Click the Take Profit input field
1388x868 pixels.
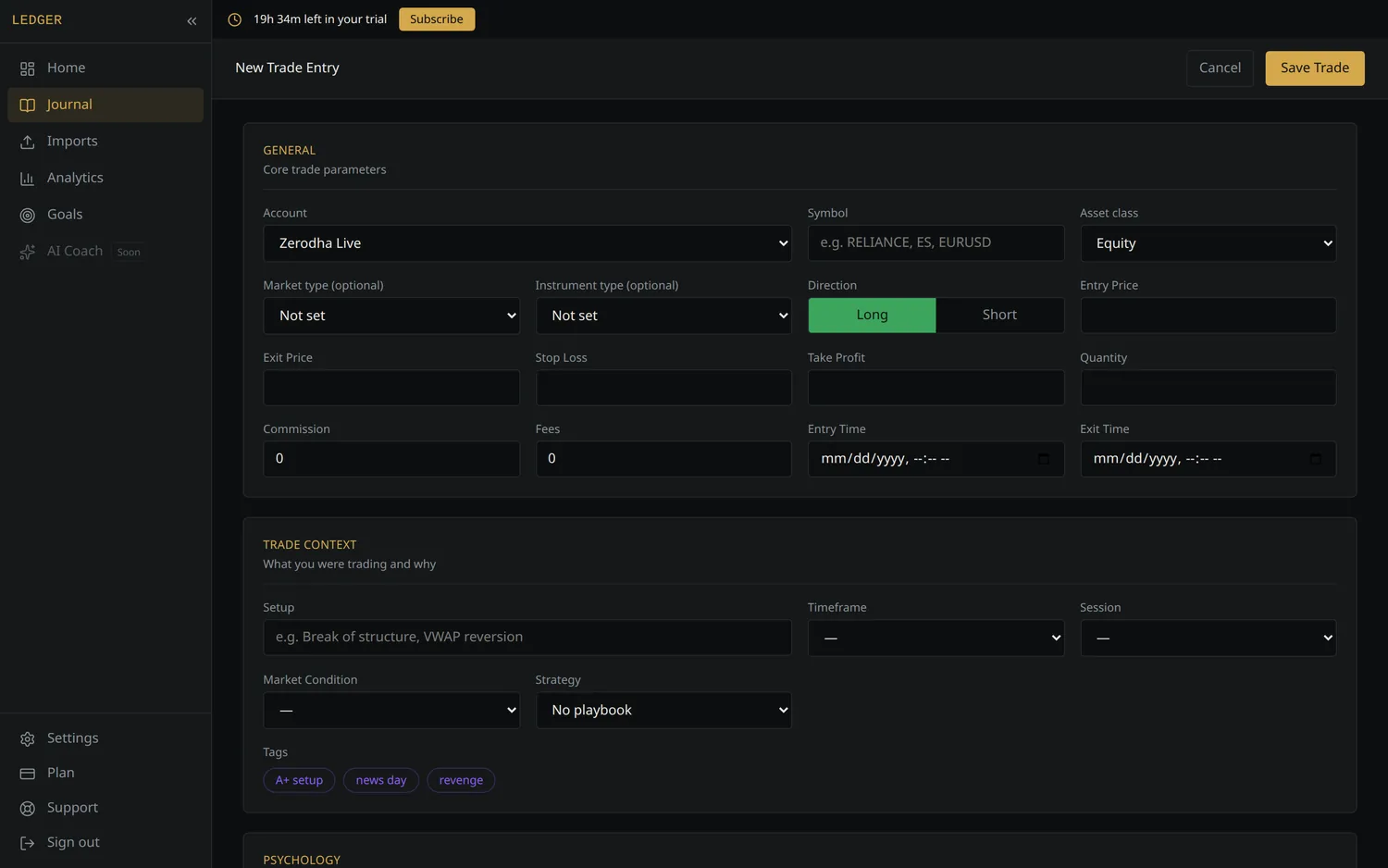936,388
